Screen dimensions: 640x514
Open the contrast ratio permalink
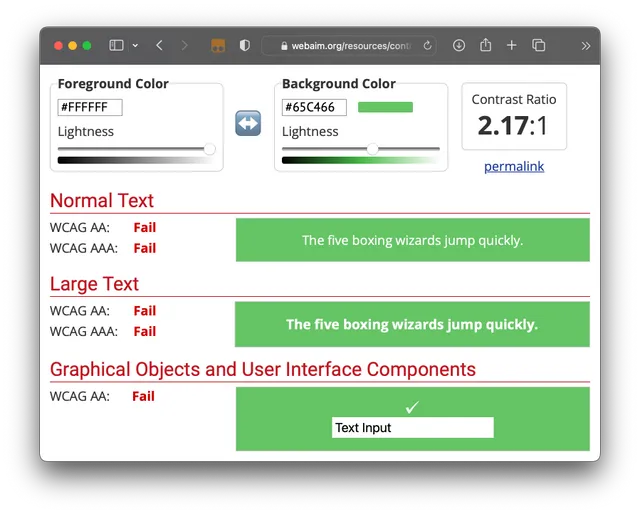[514, 166]
